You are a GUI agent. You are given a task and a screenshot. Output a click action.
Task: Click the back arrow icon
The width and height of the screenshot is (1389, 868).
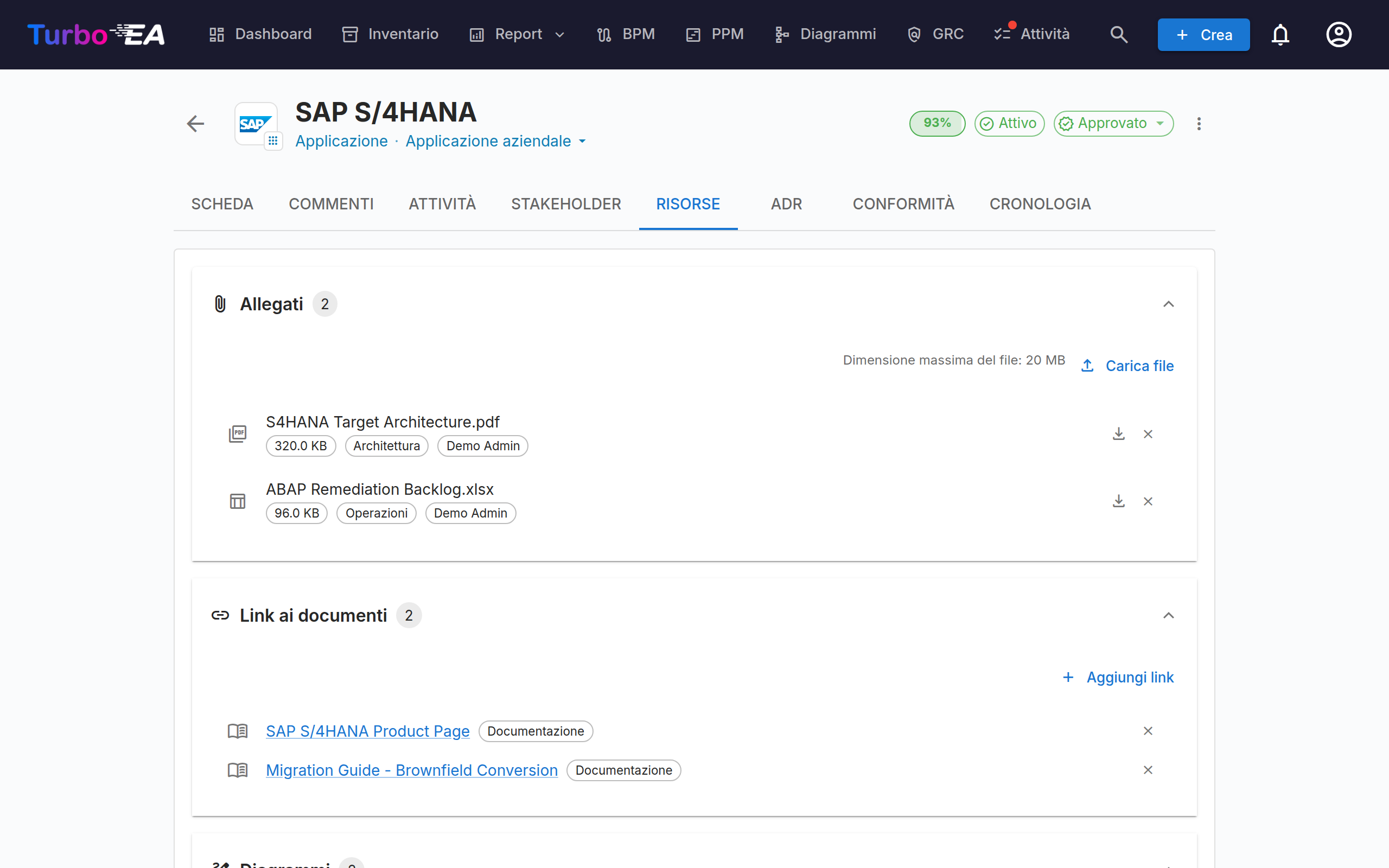[x=196, y=124]
